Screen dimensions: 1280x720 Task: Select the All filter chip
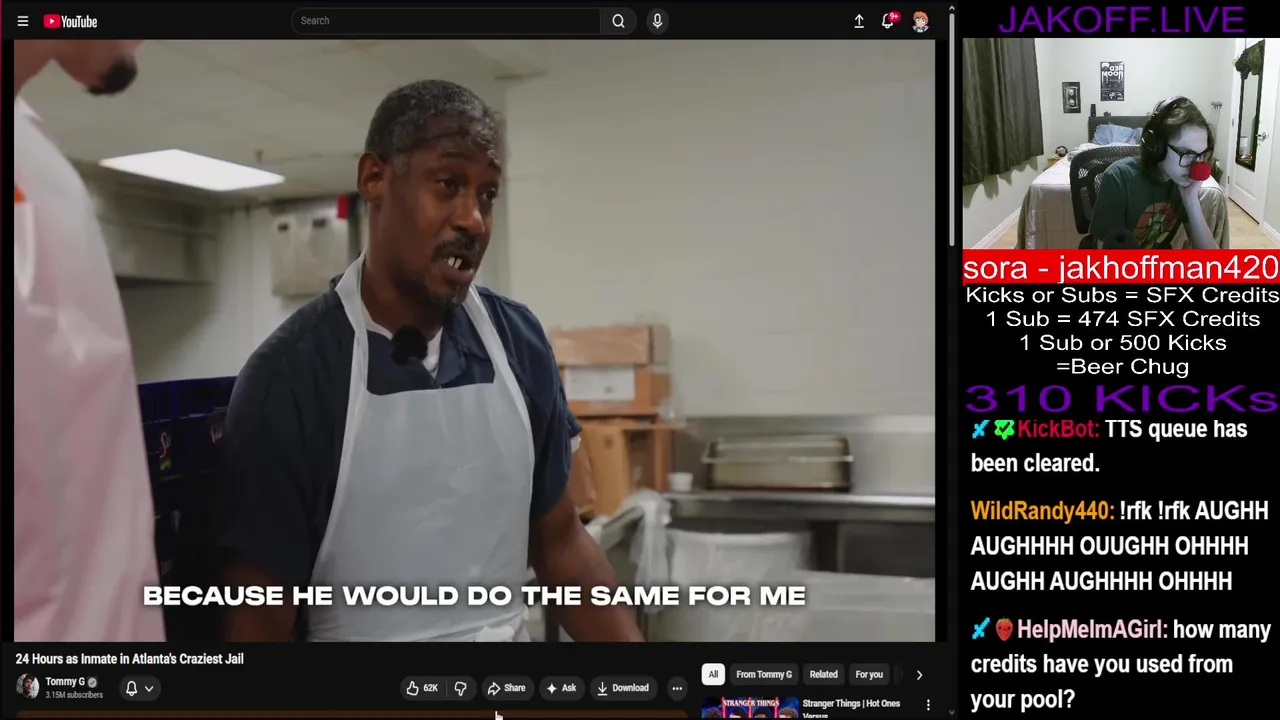(x=713, y=675)
